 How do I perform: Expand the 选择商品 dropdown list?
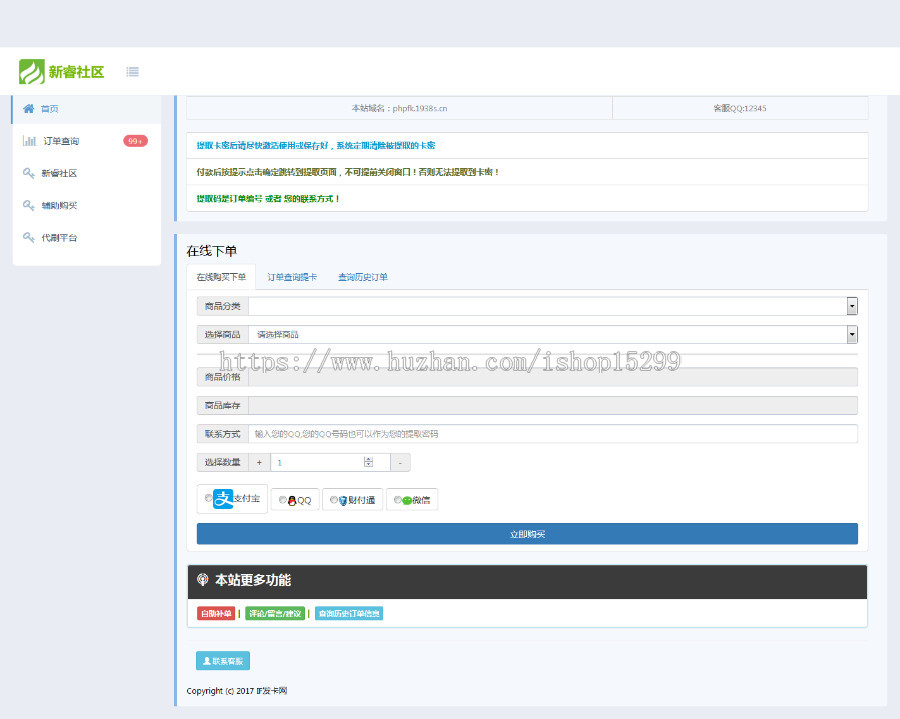click(x=851, y=334)
